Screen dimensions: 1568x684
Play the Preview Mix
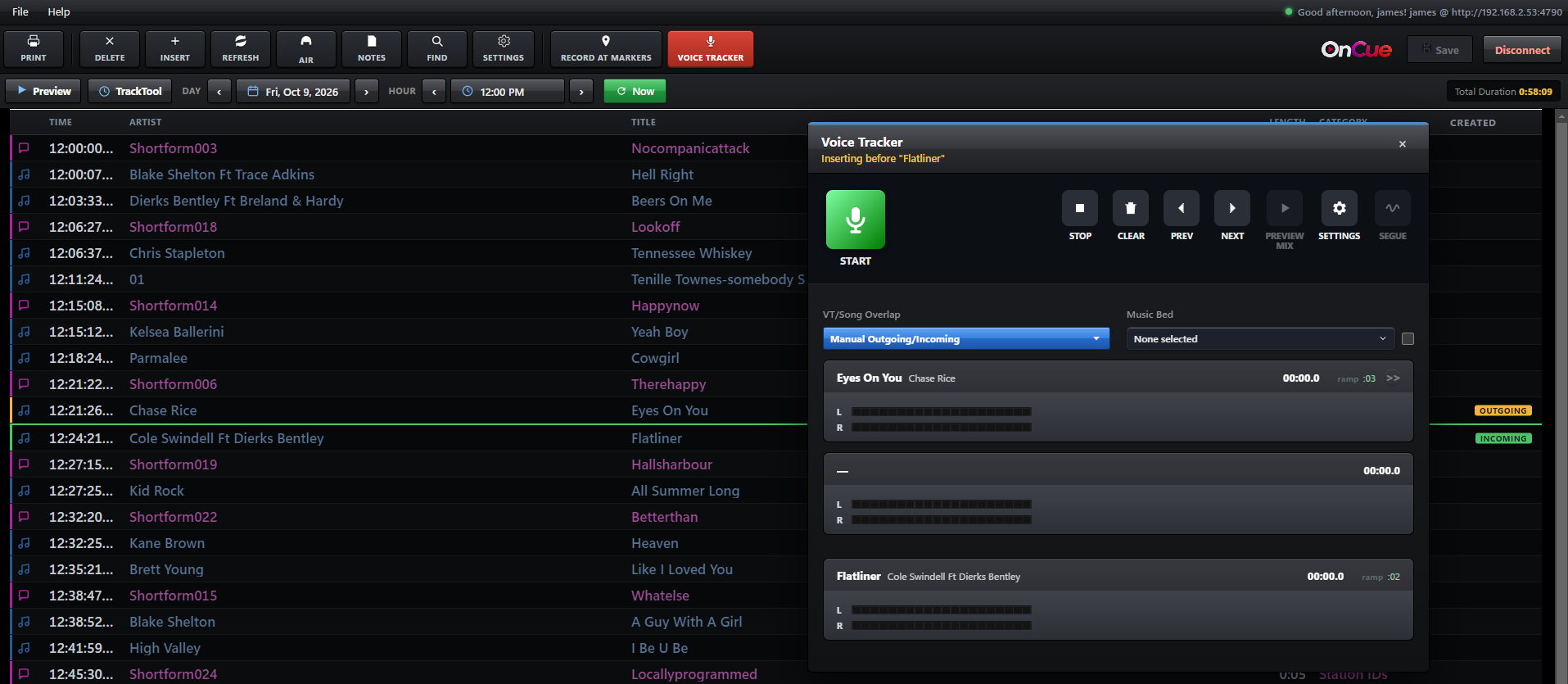tap(1285, 208)
